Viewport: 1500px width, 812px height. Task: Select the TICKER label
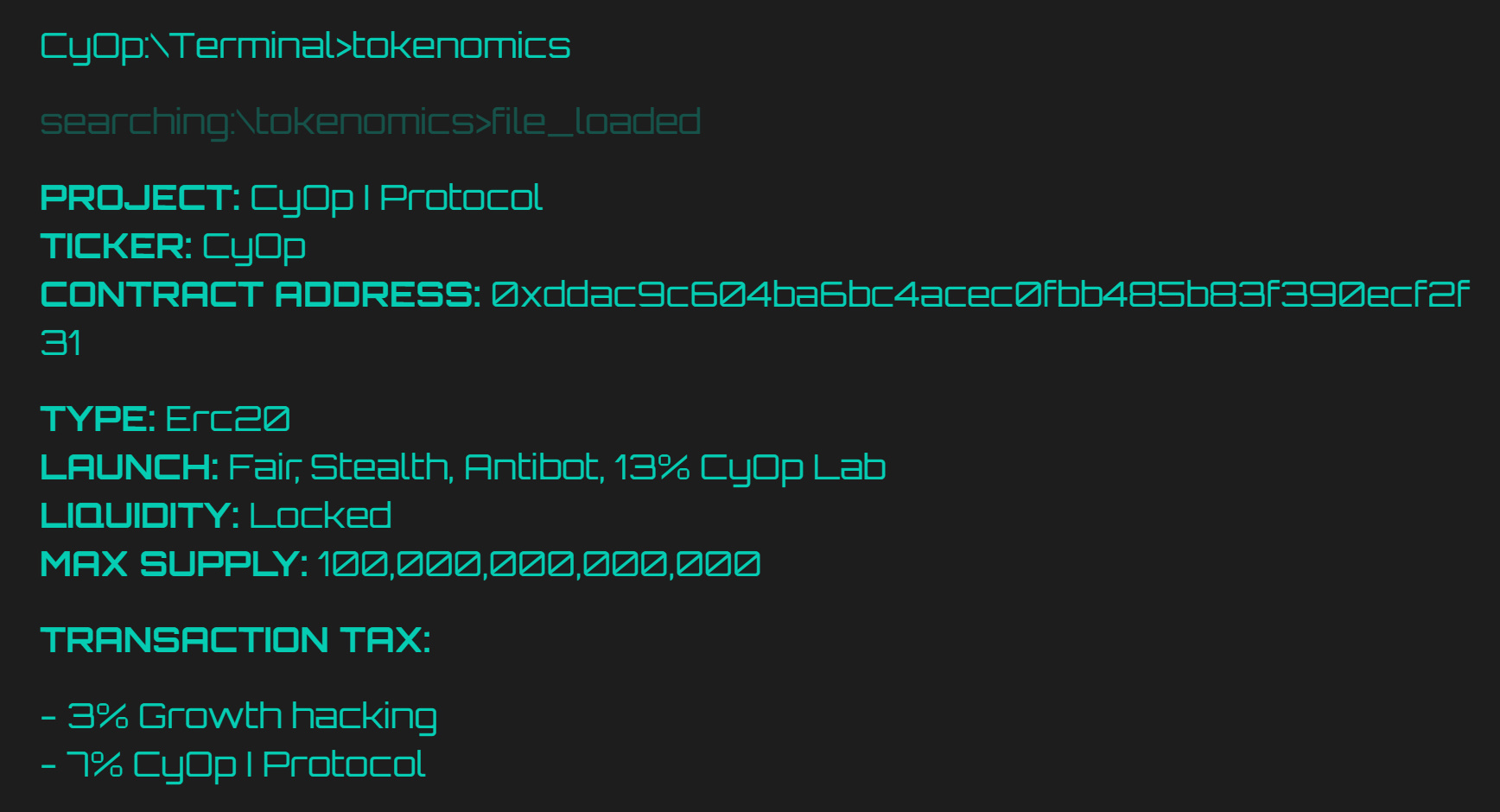coord(116,246)
